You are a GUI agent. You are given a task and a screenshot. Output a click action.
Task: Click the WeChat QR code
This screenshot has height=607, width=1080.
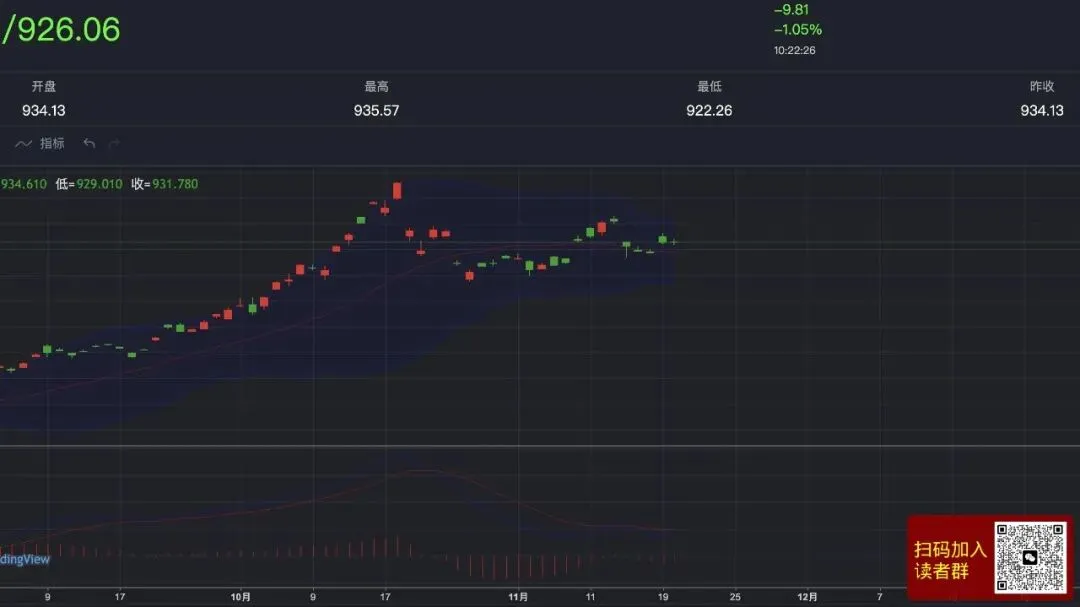(1030, 557)
